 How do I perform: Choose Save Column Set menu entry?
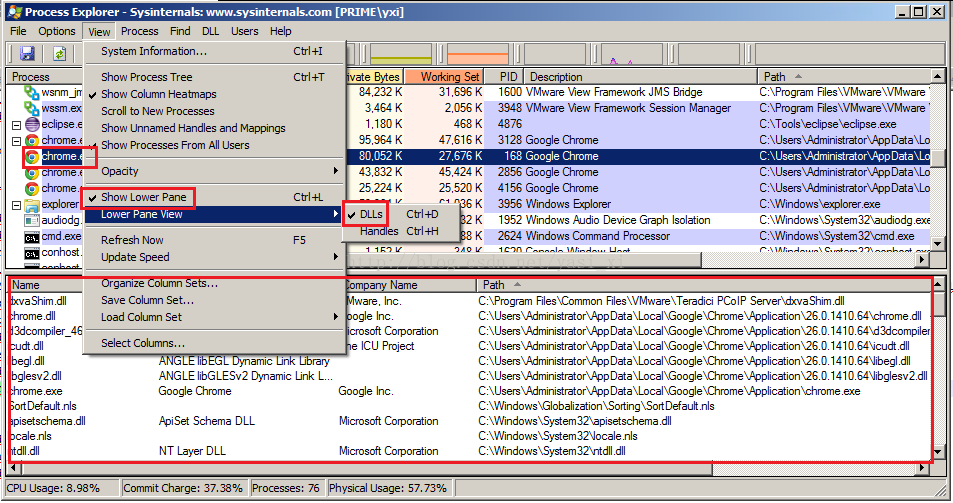[x=213, y=300]
